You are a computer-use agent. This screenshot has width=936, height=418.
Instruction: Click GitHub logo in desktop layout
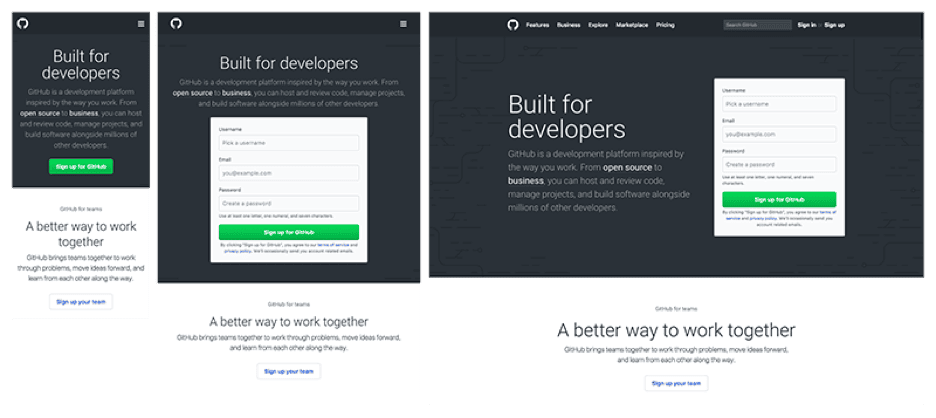click(513, 24)
